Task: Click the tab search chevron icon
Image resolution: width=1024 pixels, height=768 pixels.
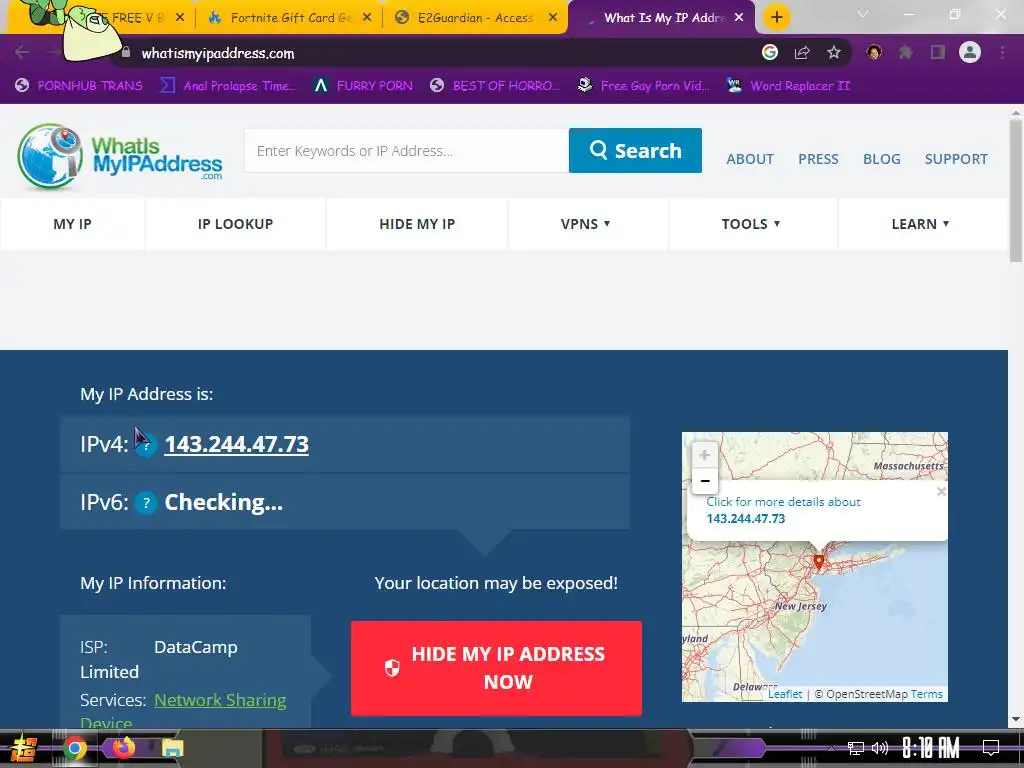Action: coord(863,14)
